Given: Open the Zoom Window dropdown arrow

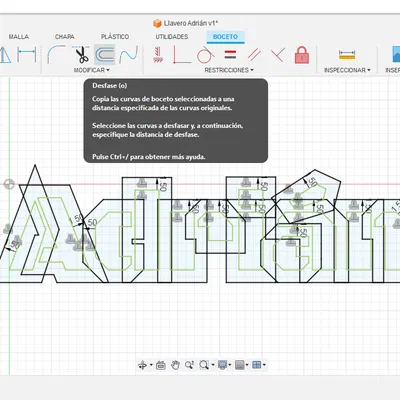Looking at the screenshot, I should point(213,365).
